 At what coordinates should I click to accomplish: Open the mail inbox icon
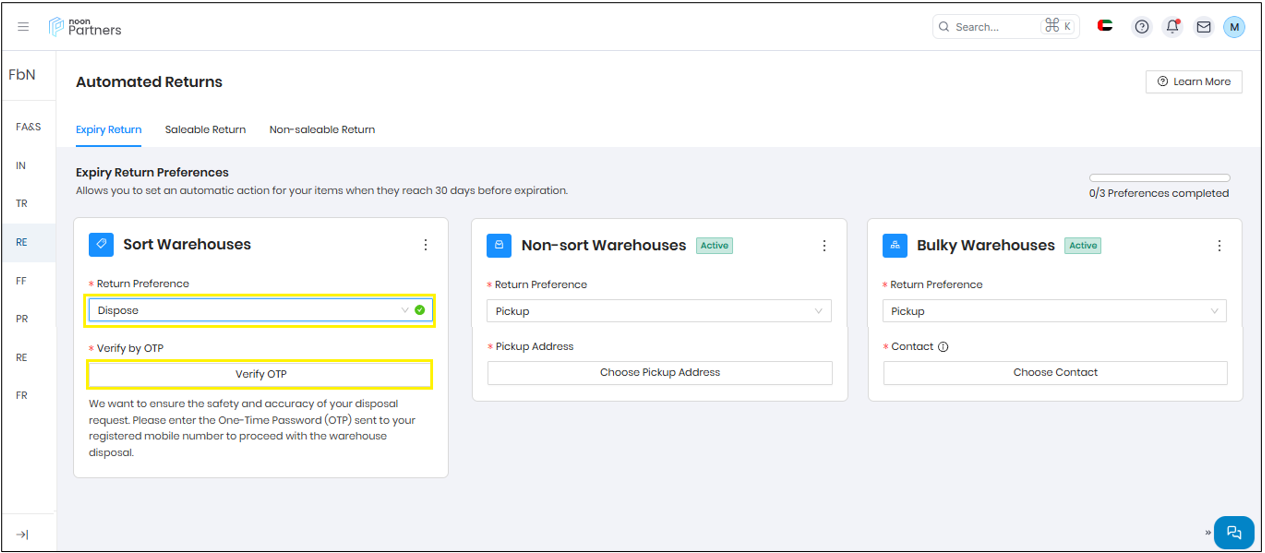(1203, 27)
